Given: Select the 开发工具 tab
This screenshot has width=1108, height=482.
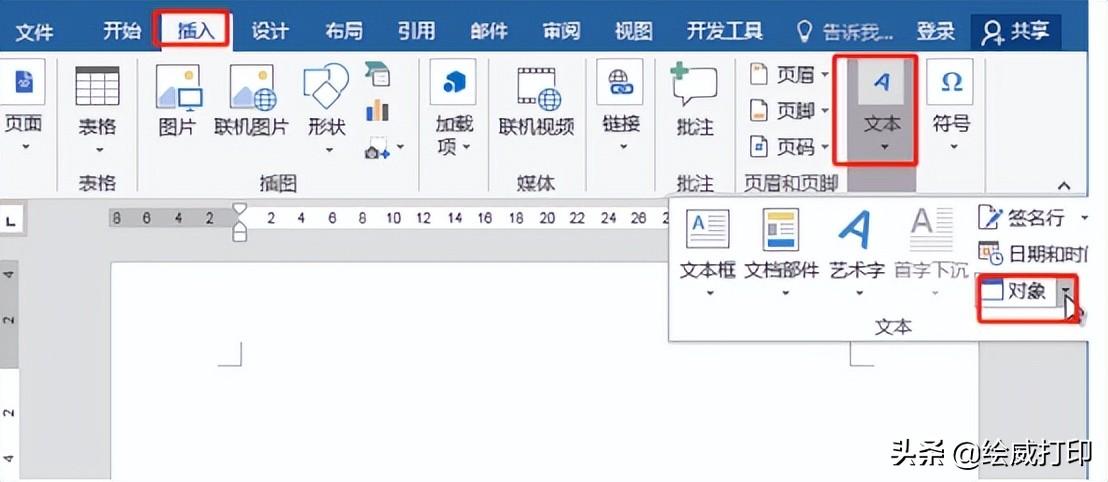Looking at the screenshot, I should (x=725, y=32).
